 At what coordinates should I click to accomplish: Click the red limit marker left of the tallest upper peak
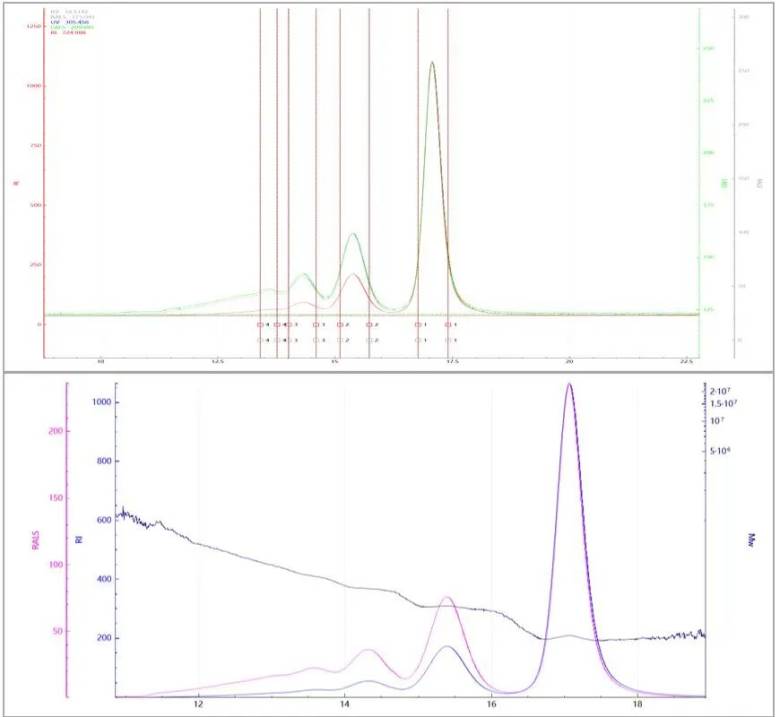(x=418, y=324)
